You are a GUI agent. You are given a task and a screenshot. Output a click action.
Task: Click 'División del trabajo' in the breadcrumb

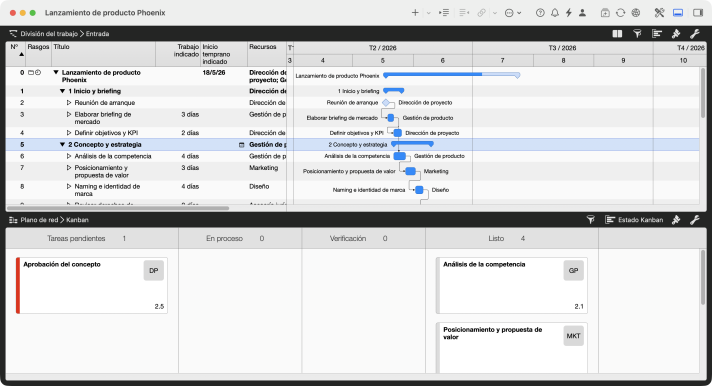pyautogui.click(x=49, y=34)
